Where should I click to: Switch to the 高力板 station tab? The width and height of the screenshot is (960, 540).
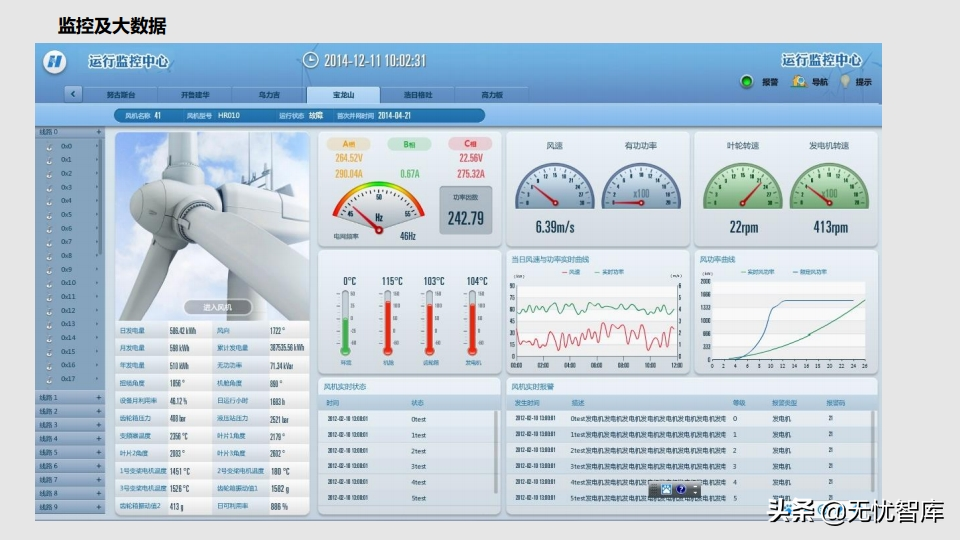[492, 95]
